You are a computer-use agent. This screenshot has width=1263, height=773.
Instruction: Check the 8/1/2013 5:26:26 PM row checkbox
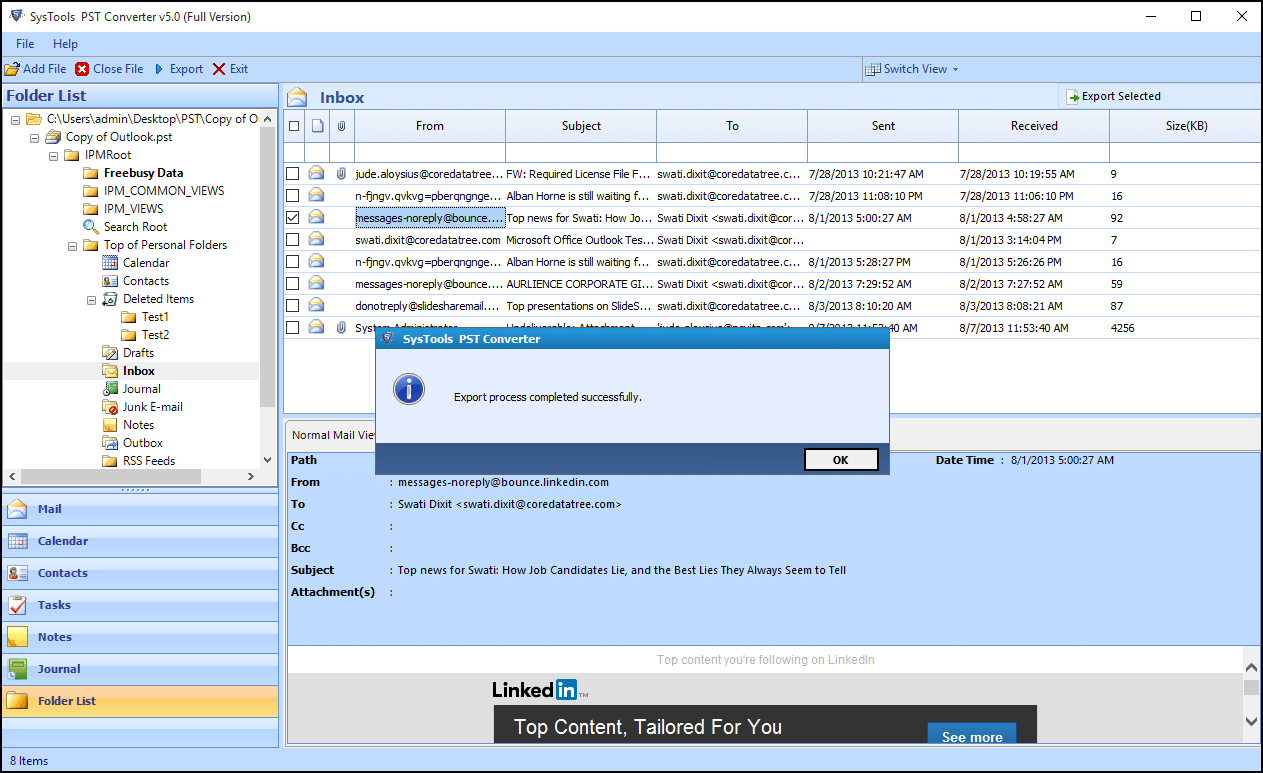(293, 261)
